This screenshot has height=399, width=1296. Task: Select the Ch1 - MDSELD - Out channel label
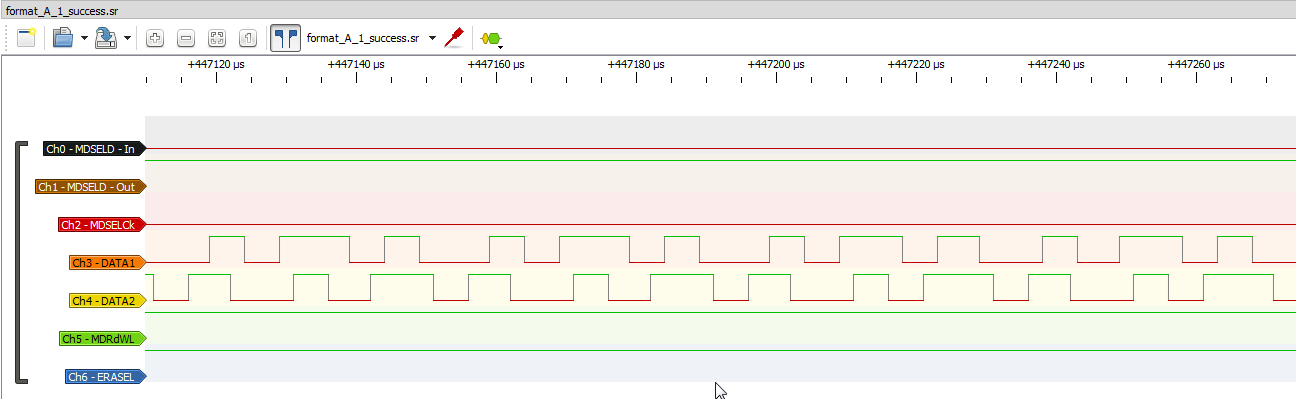click(x=91, y=187)
